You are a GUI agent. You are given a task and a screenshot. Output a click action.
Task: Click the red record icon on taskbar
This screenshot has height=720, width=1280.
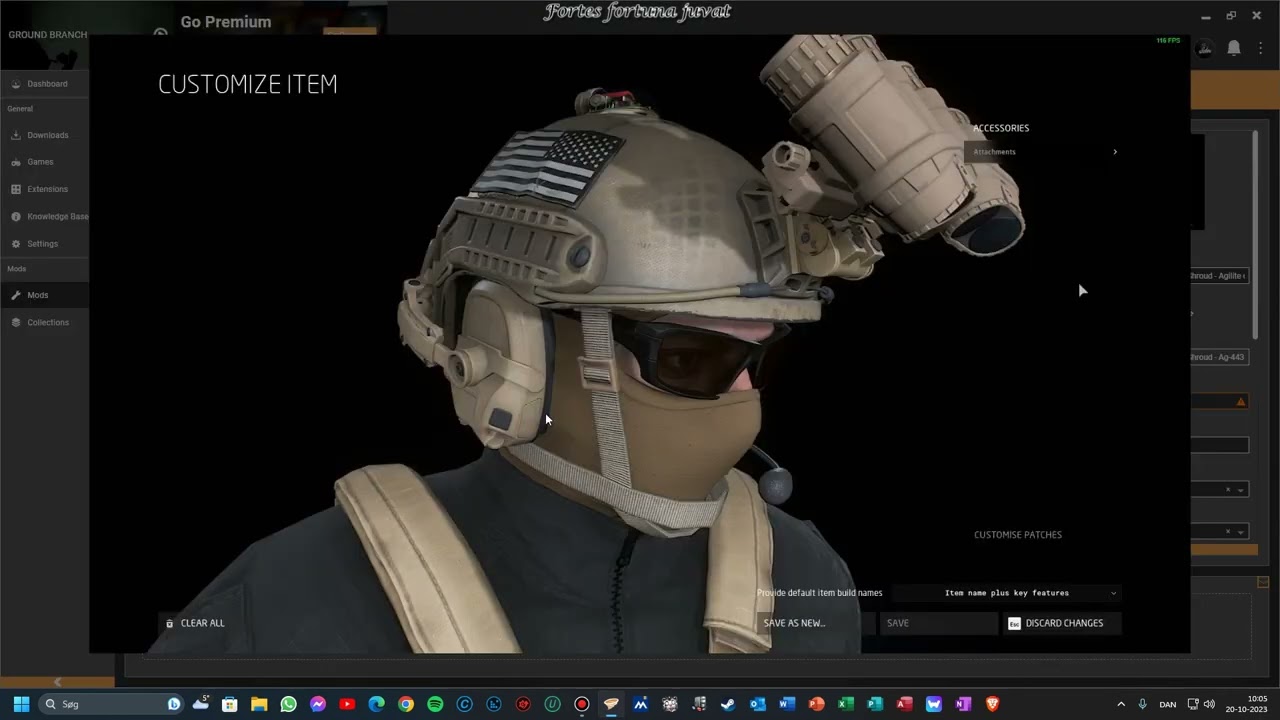click(x=581, y=704)
